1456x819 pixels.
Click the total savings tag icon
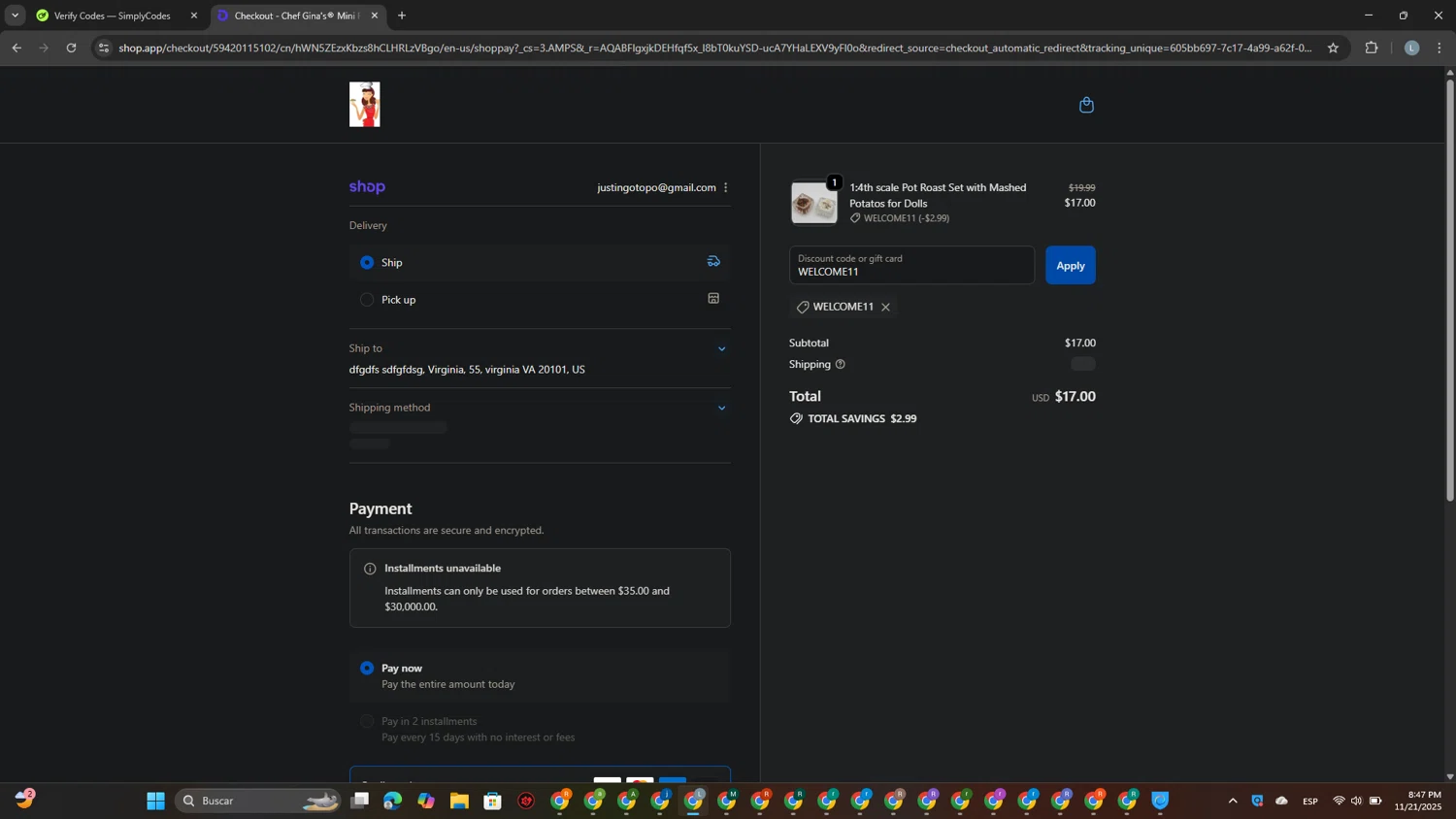coord(796,419)
